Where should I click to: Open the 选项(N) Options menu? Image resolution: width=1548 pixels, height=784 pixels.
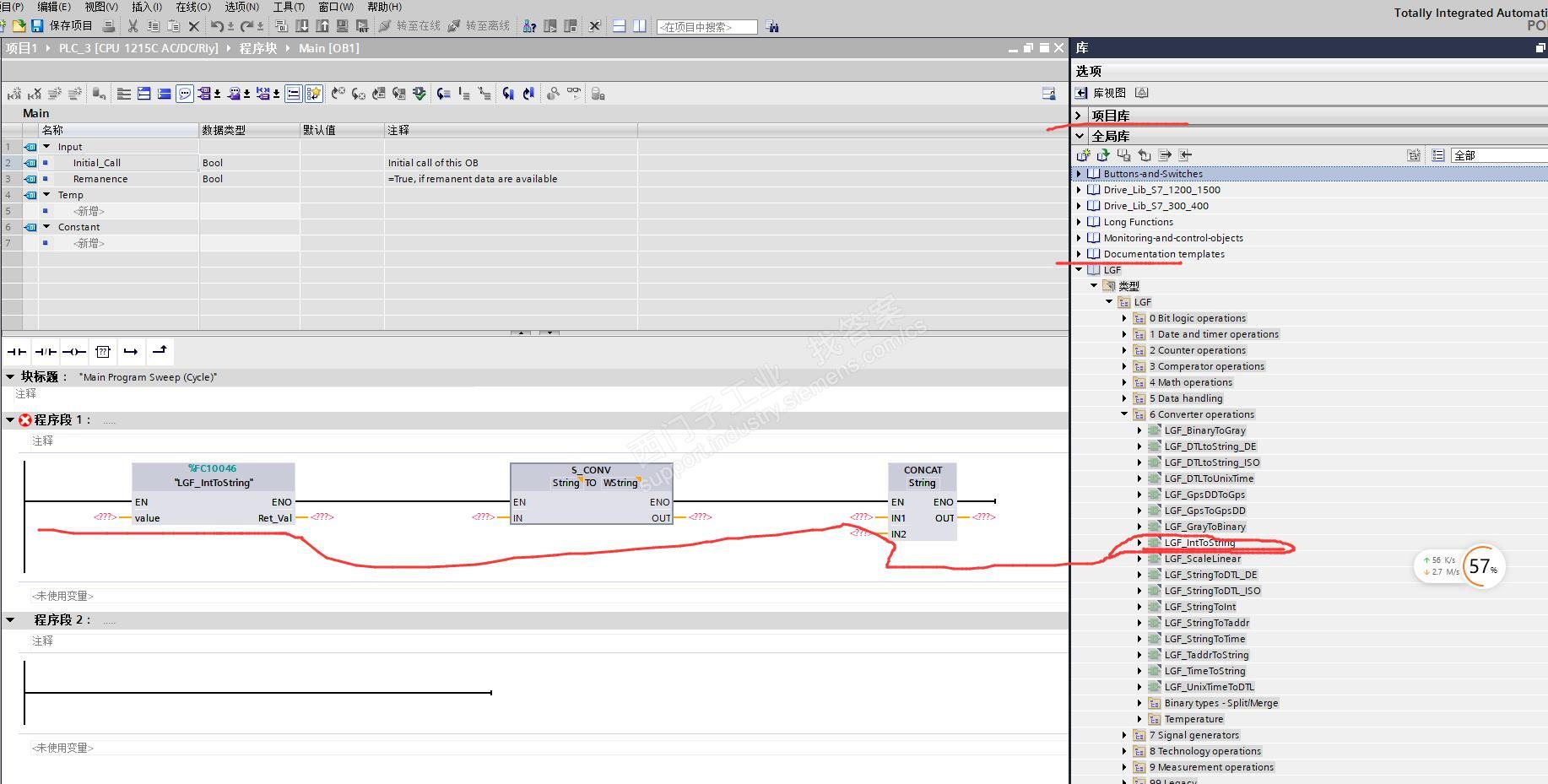pyautogui.click(x=241, y=7)
